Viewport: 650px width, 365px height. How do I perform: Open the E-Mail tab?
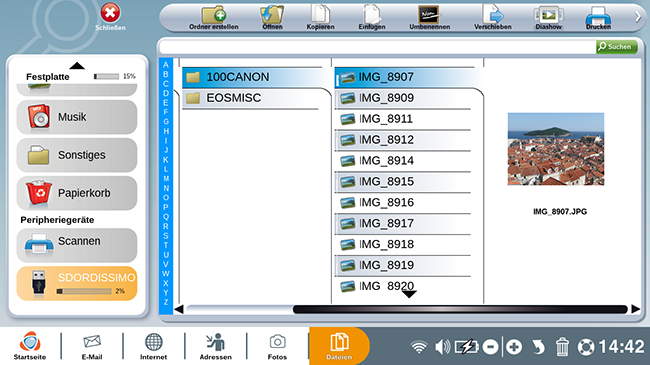point(92,346)
